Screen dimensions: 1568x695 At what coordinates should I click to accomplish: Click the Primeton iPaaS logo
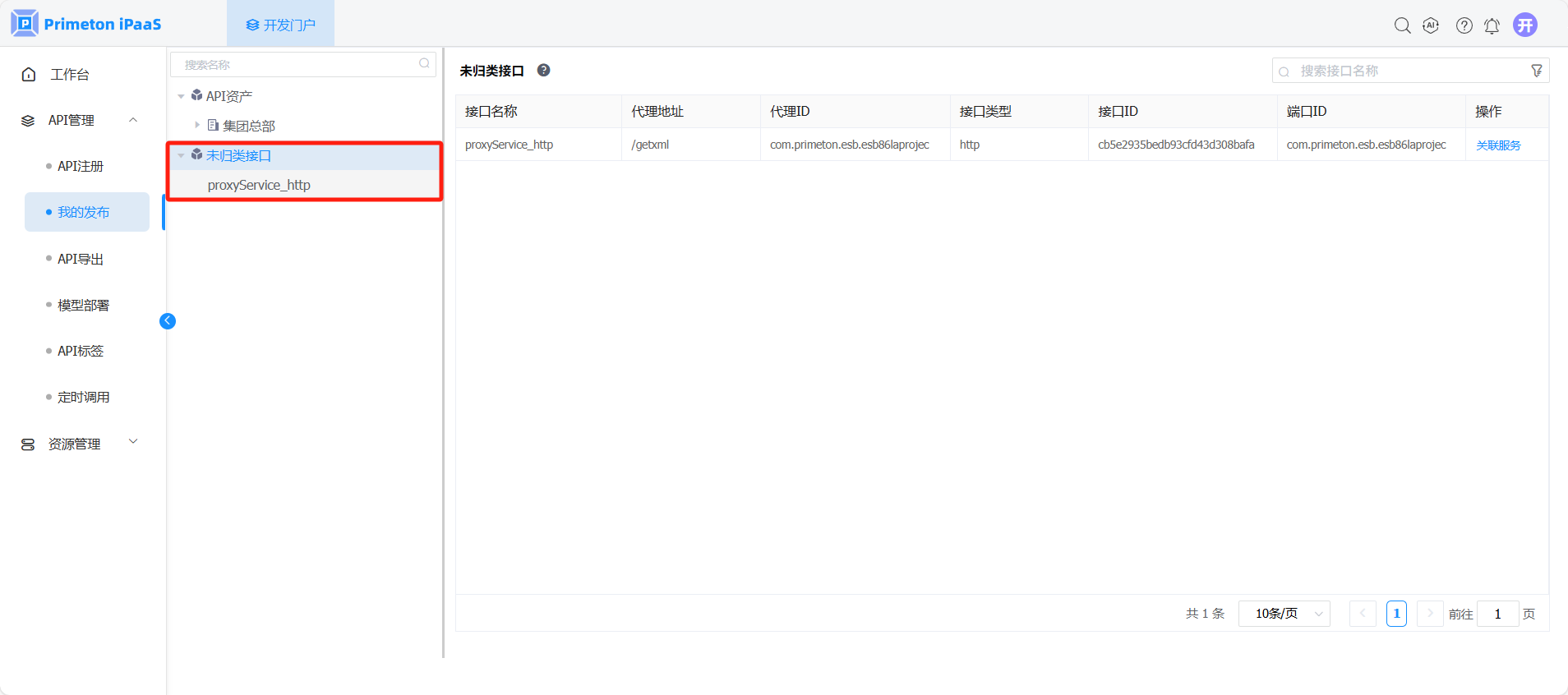[86, 24]
